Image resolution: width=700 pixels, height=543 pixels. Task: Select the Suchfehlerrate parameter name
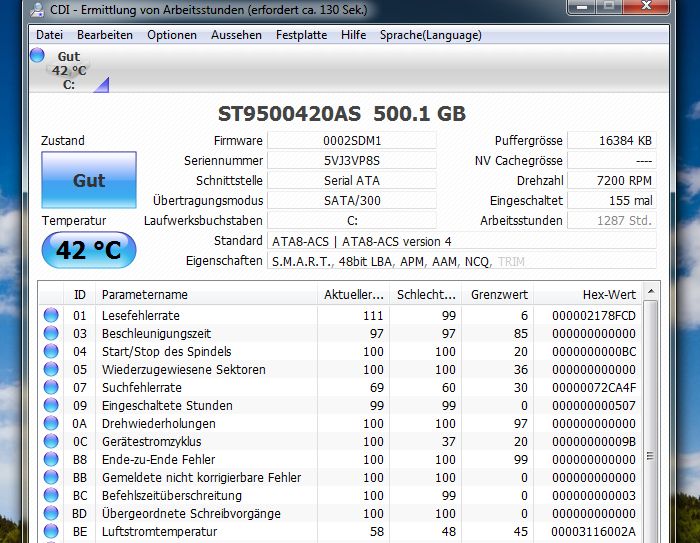142,387
